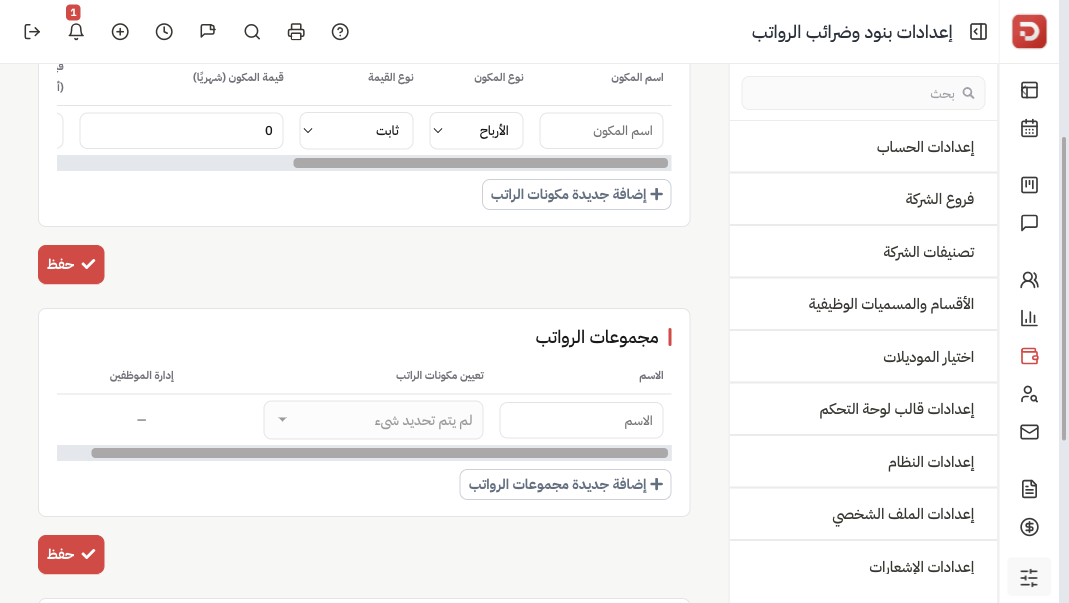Open the clock history icon

[x=164, y=32]
